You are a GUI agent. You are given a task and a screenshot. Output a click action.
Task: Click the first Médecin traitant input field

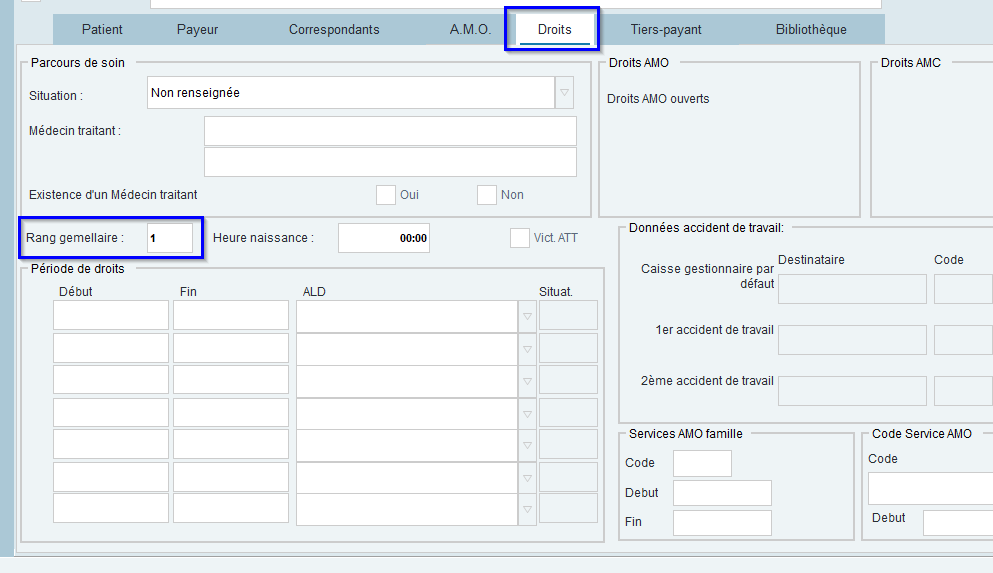point(390,130)
